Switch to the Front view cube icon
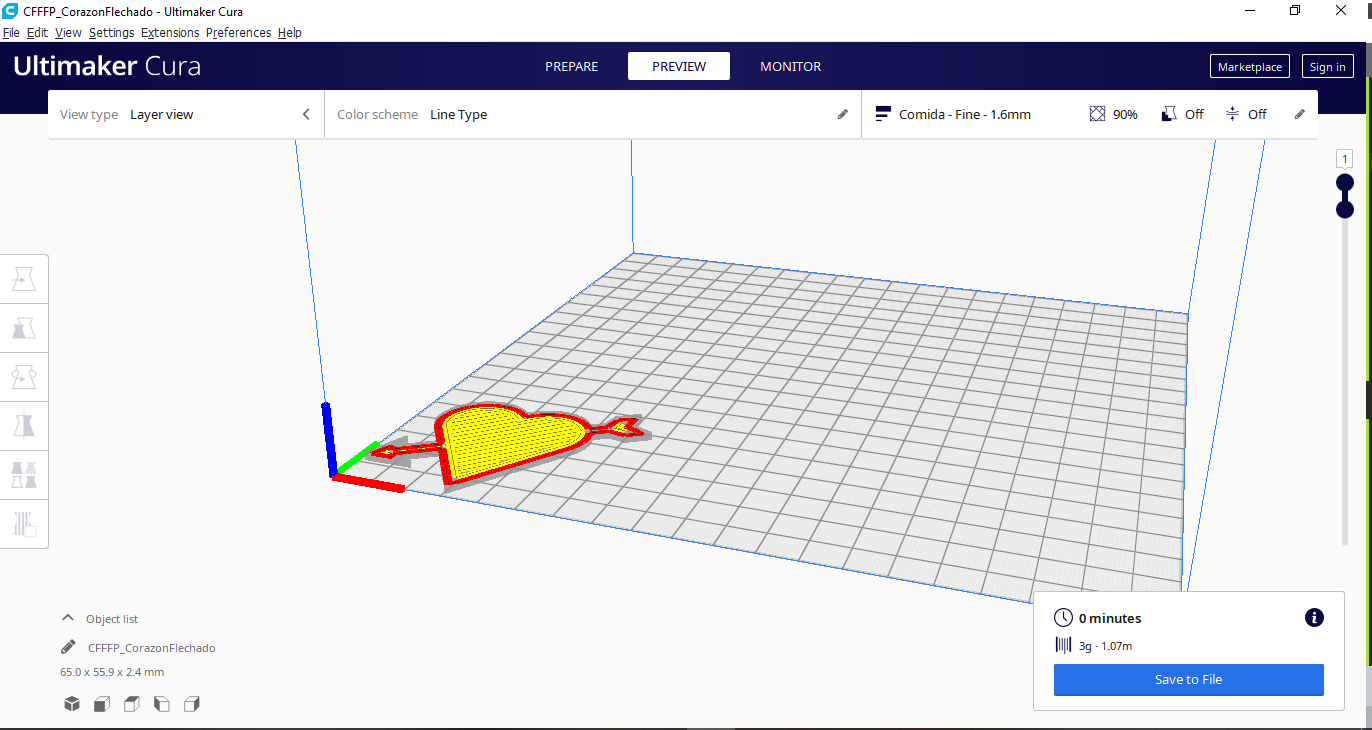 [x=102, y=704]
